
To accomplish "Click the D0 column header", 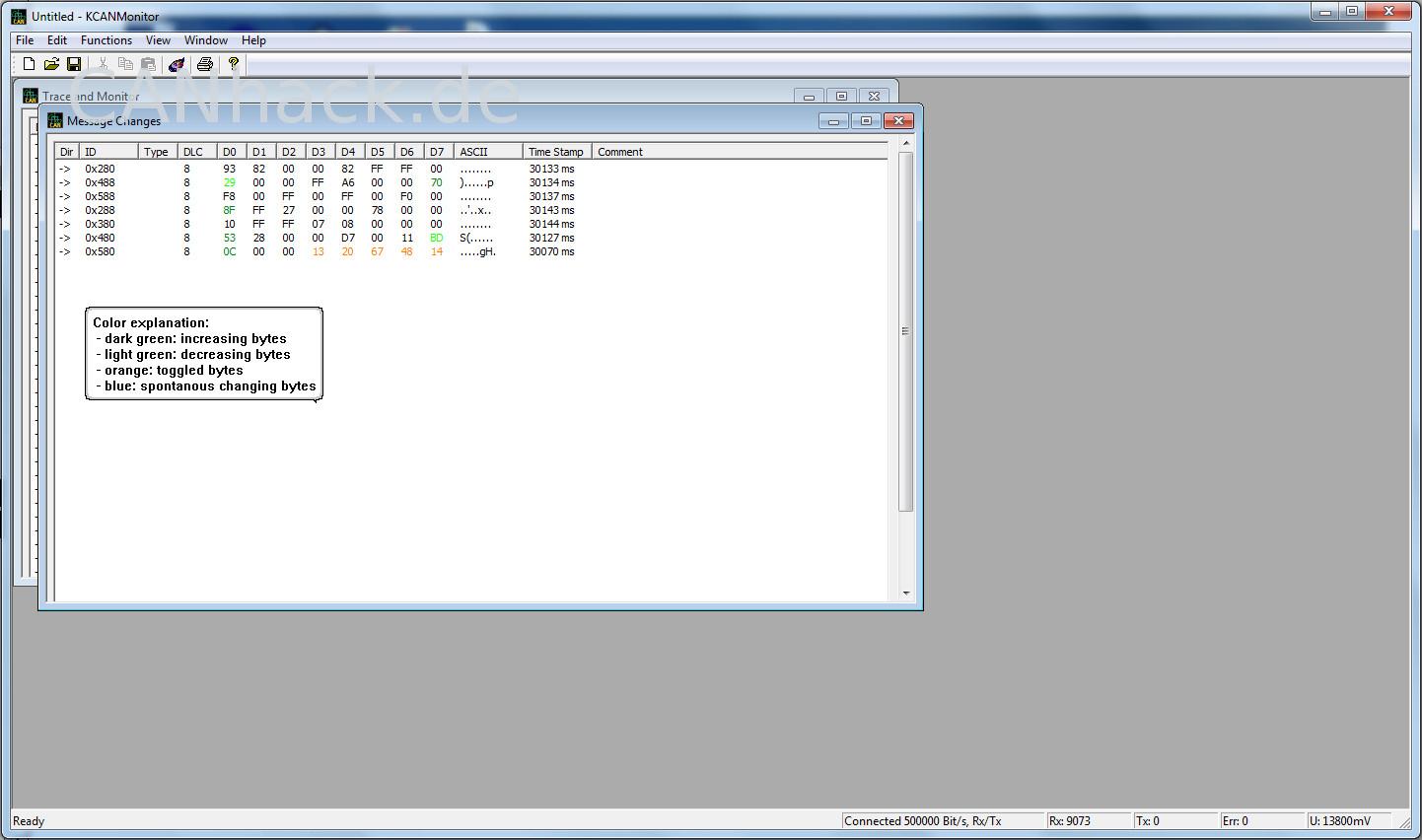I will (x=232, y=152).
